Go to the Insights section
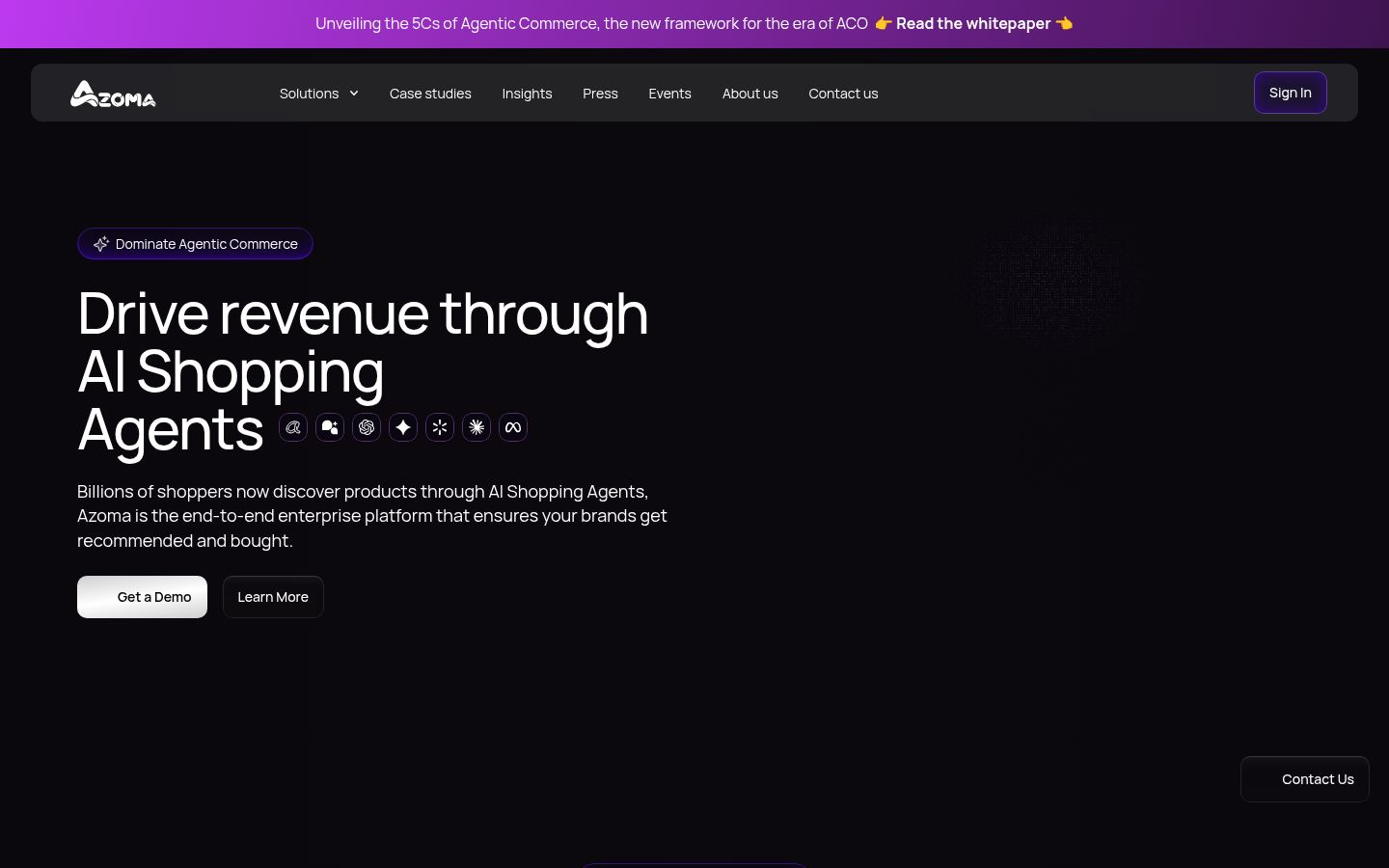Screen dimensions: 1389x868 tap(527, 94)
